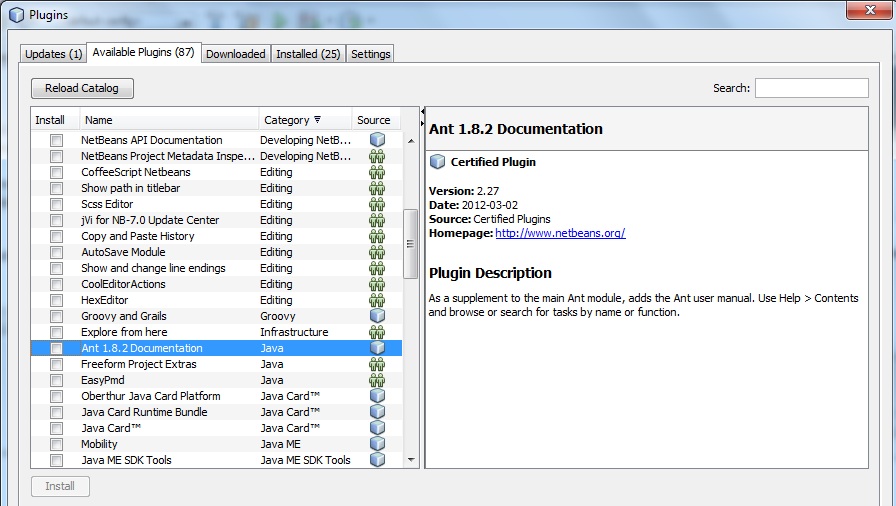This screenshot has width=896, height=506.
Task: Expand the details pane using right splitter arrow
Action: [x=423, y=123]
